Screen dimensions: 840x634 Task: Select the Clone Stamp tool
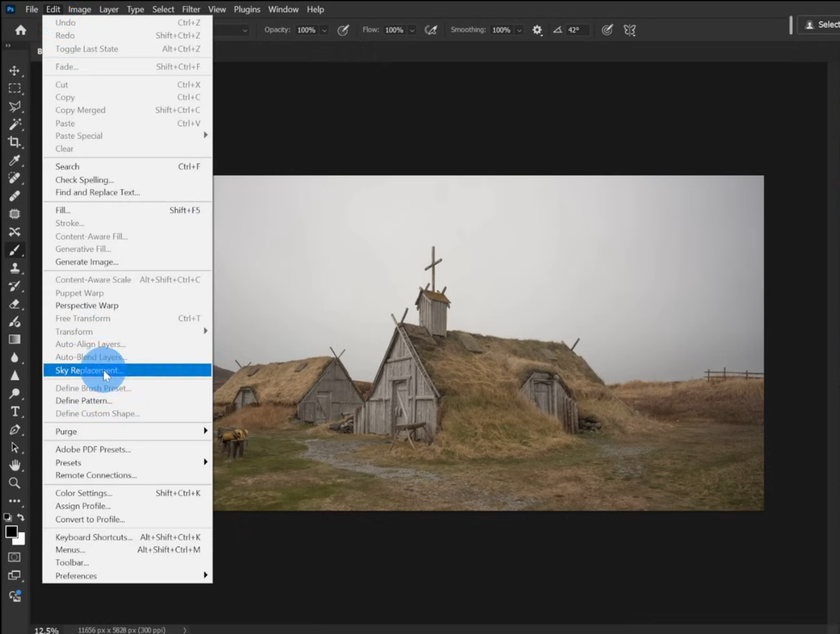[x=14, y=269]
